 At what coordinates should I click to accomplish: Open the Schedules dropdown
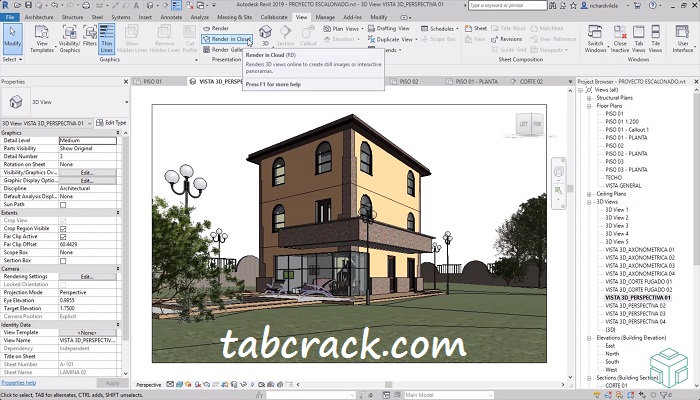coord(439,29)
